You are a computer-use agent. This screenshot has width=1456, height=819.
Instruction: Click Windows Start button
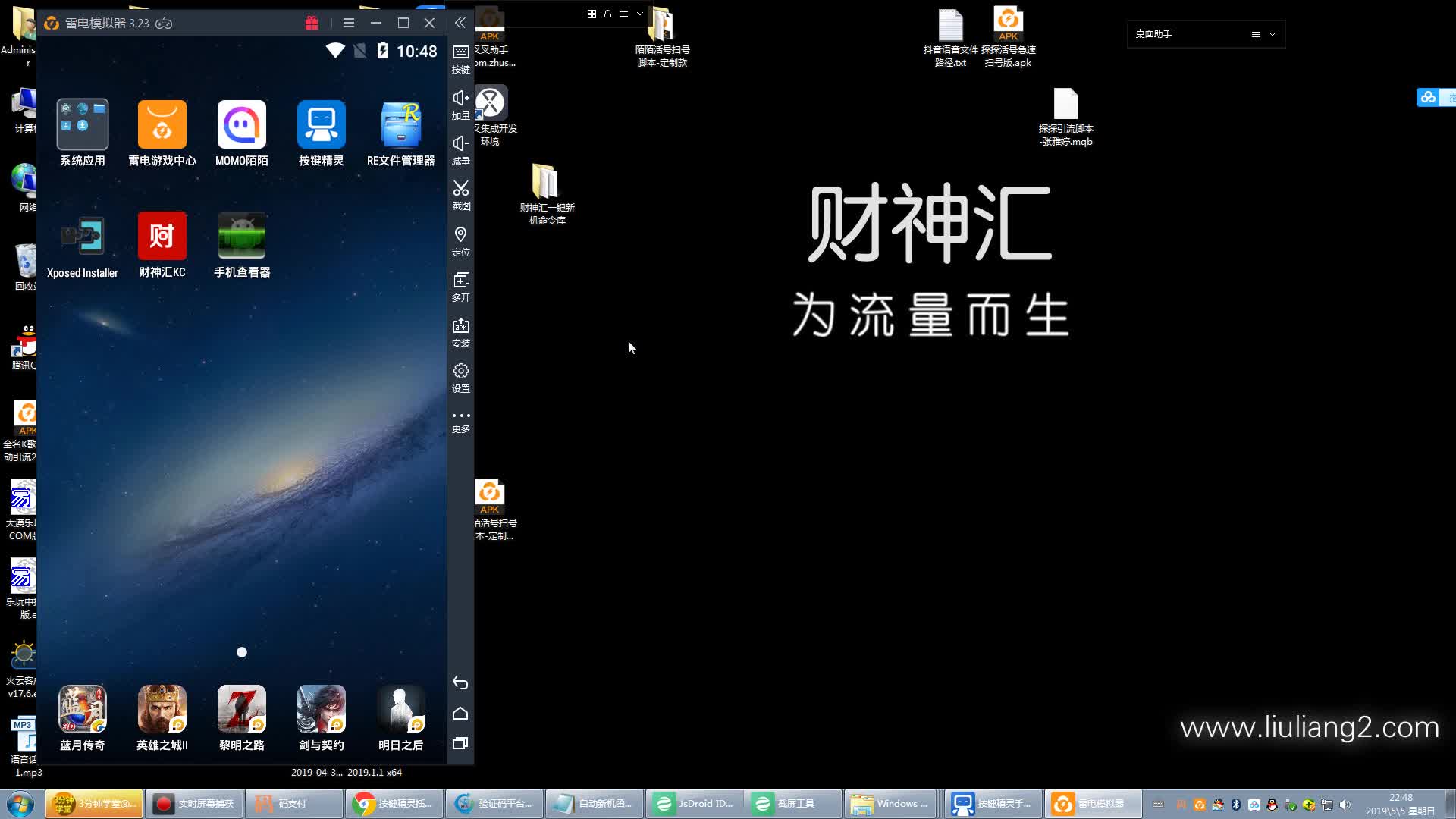click(20, 804)
